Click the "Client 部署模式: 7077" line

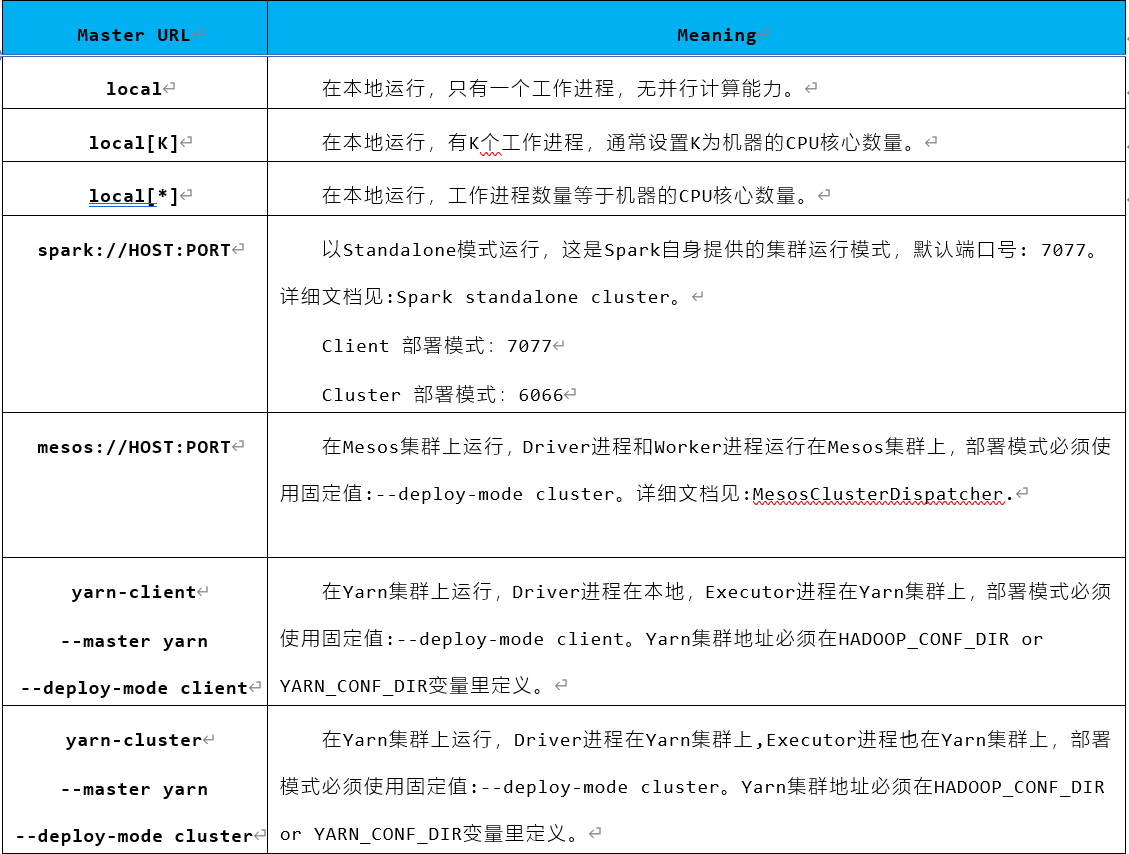[436, 346]
